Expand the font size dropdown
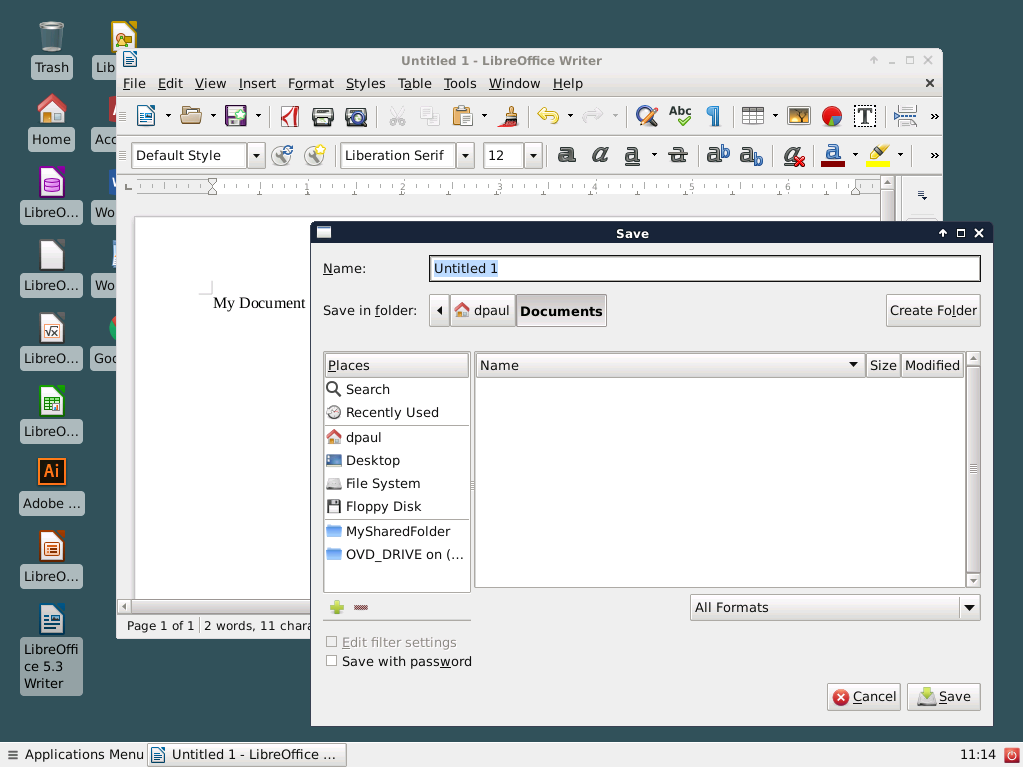Image resolution: width=1023 pixels, height=767 pixels. point(531,155)
